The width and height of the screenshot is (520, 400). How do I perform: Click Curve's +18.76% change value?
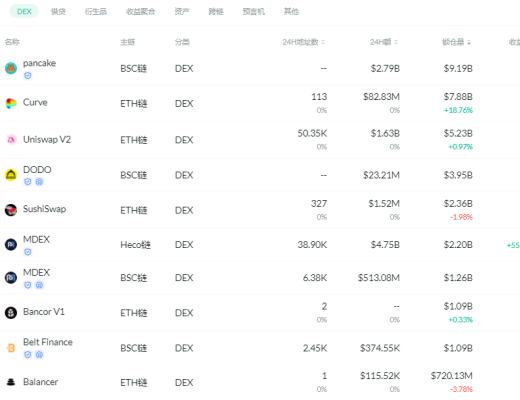458,110
